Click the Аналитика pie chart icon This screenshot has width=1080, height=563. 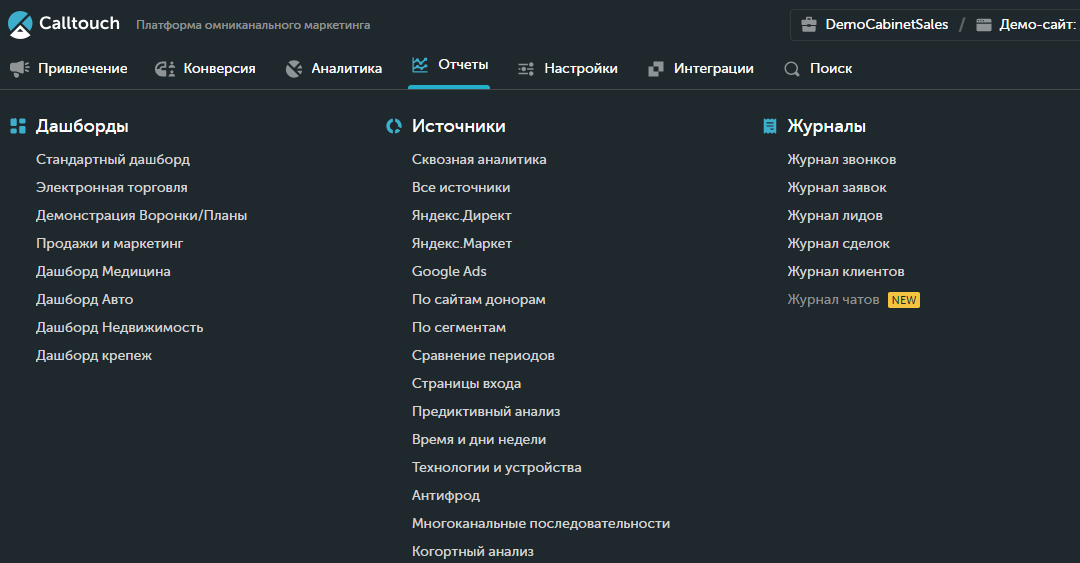point(294,68)
